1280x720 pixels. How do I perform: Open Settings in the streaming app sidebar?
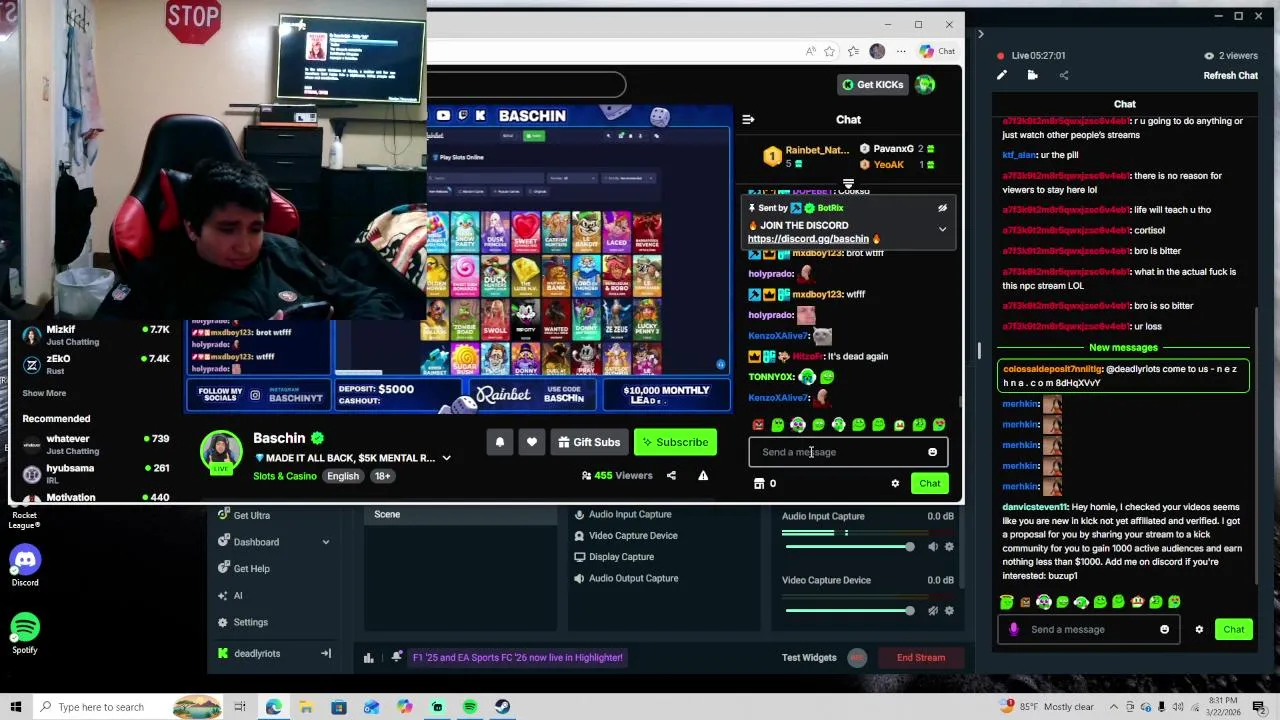[250, 622]
